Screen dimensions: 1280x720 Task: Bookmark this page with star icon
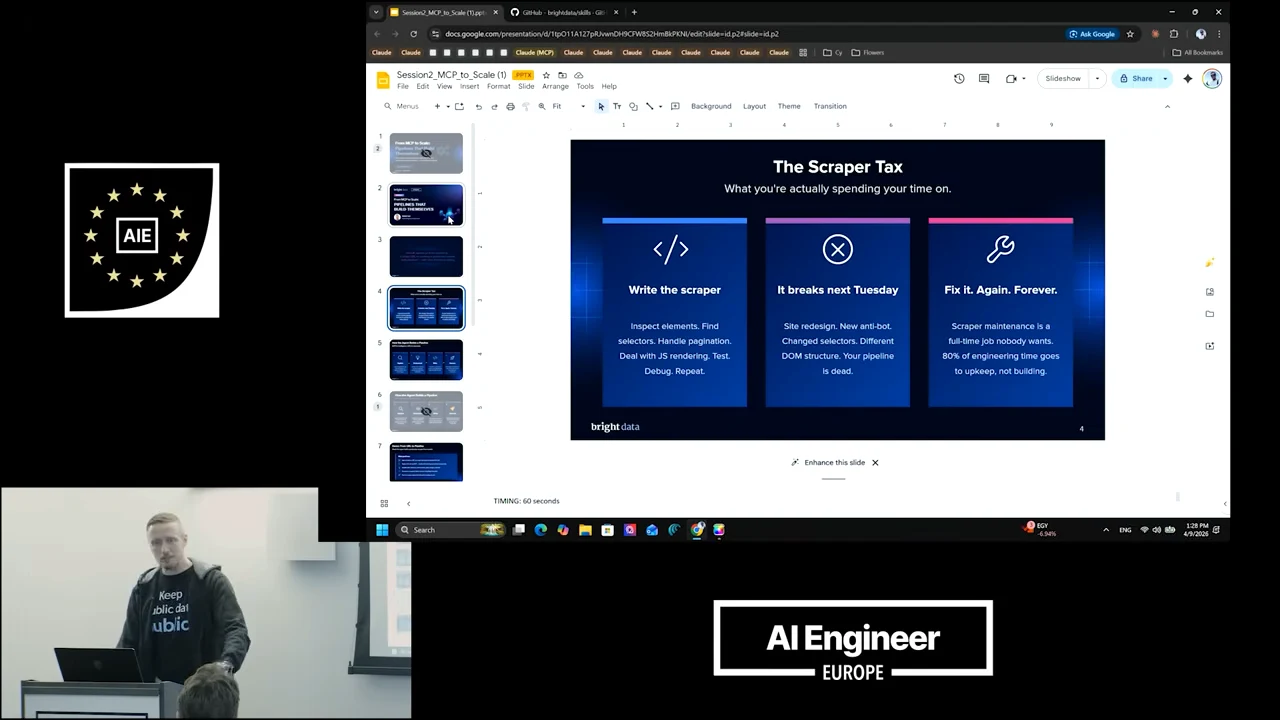(1130, 34)
